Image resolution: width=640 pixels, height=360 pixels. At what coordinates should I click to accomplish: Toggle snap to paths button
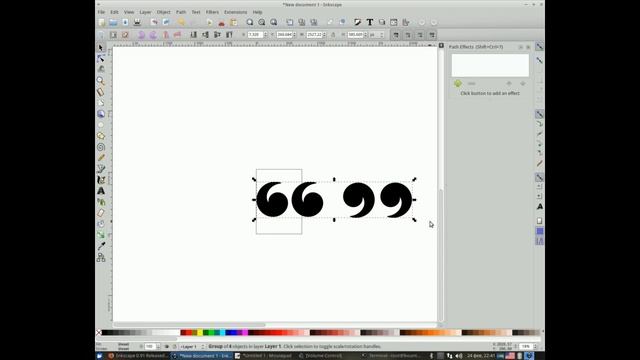tap(540, 124)
